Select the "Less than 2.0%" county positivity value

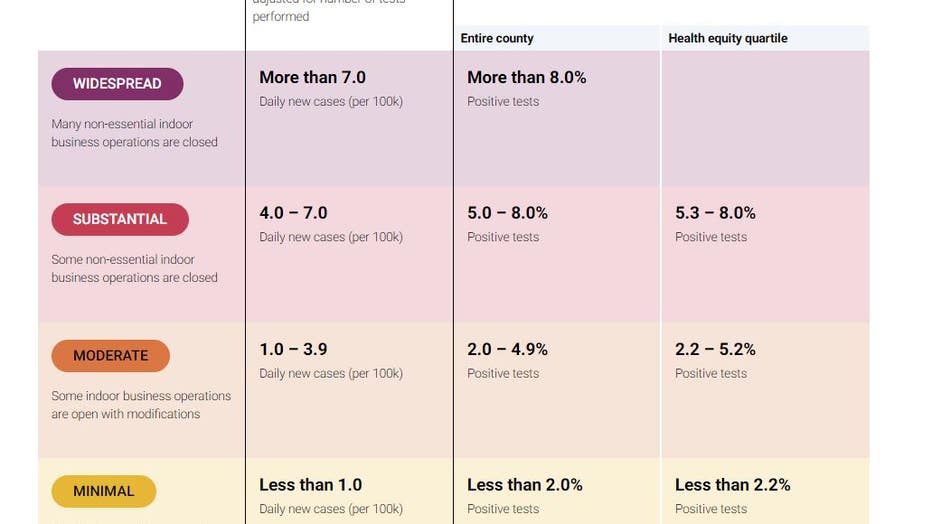(x=524, y=485)
